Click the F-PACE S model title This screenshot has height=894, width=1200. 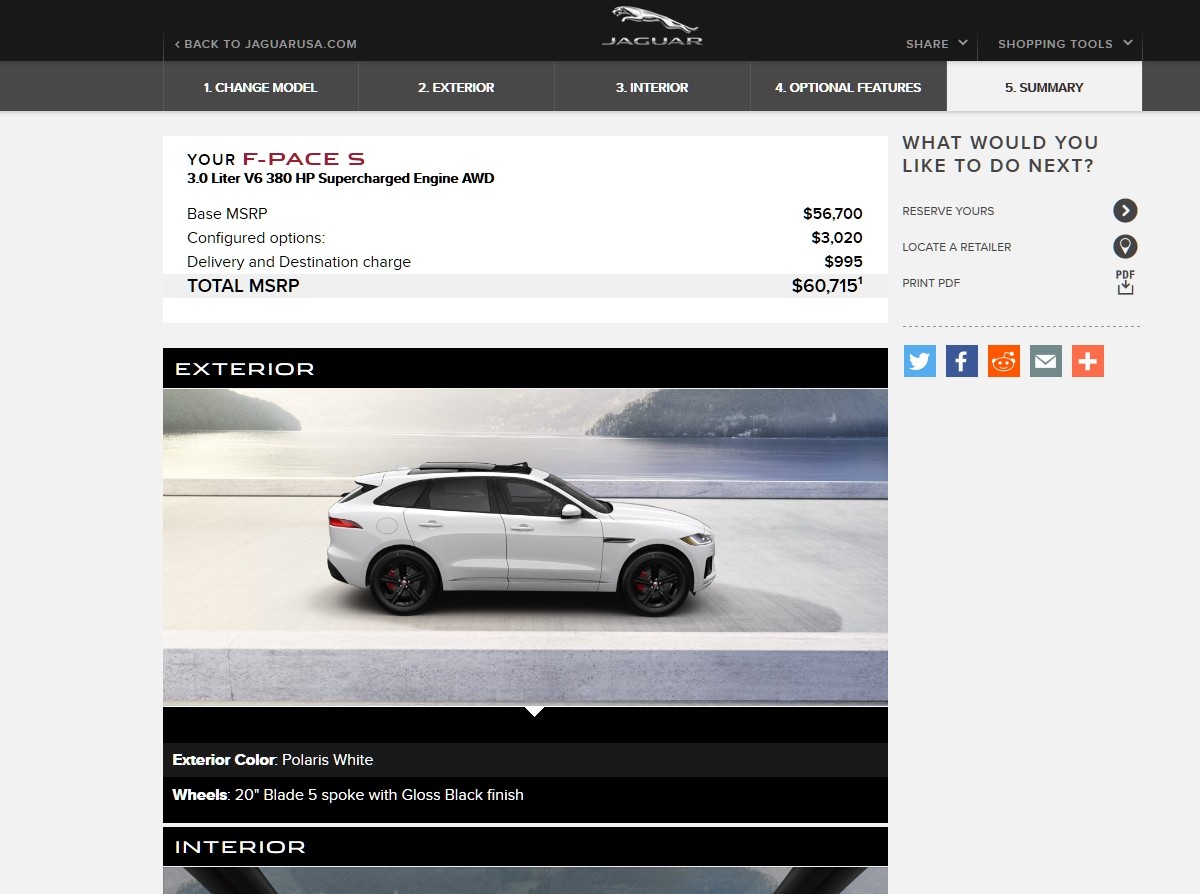click(303, 159)
